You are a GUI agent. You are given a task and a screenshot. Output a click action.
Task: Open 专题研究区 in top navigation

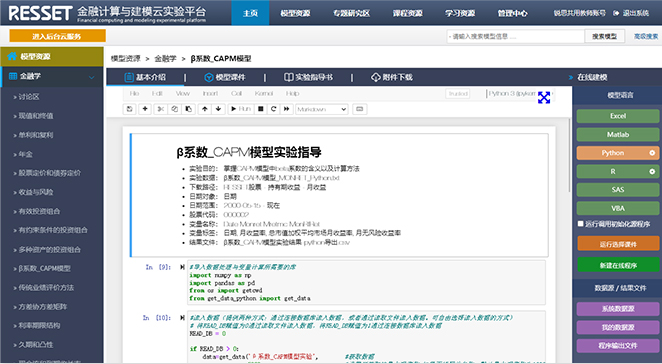click(x=351, y=13)
